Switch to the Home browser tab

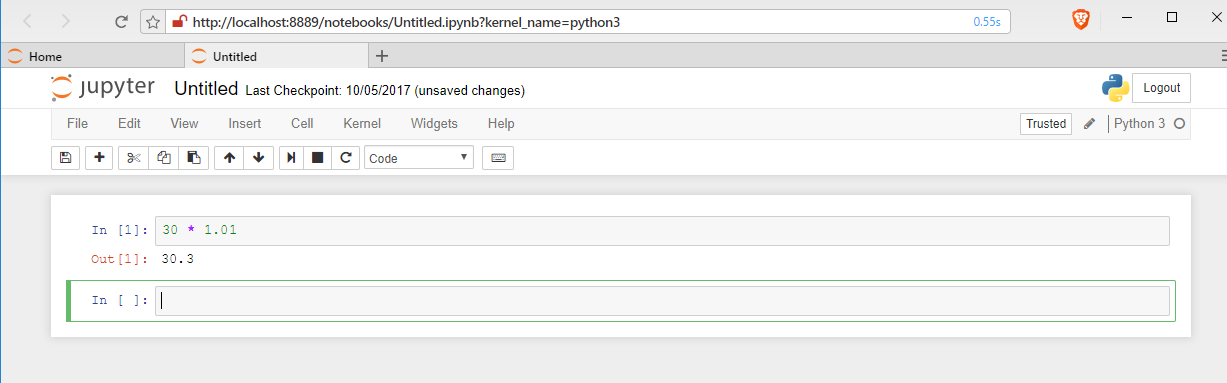click(92, 56)
